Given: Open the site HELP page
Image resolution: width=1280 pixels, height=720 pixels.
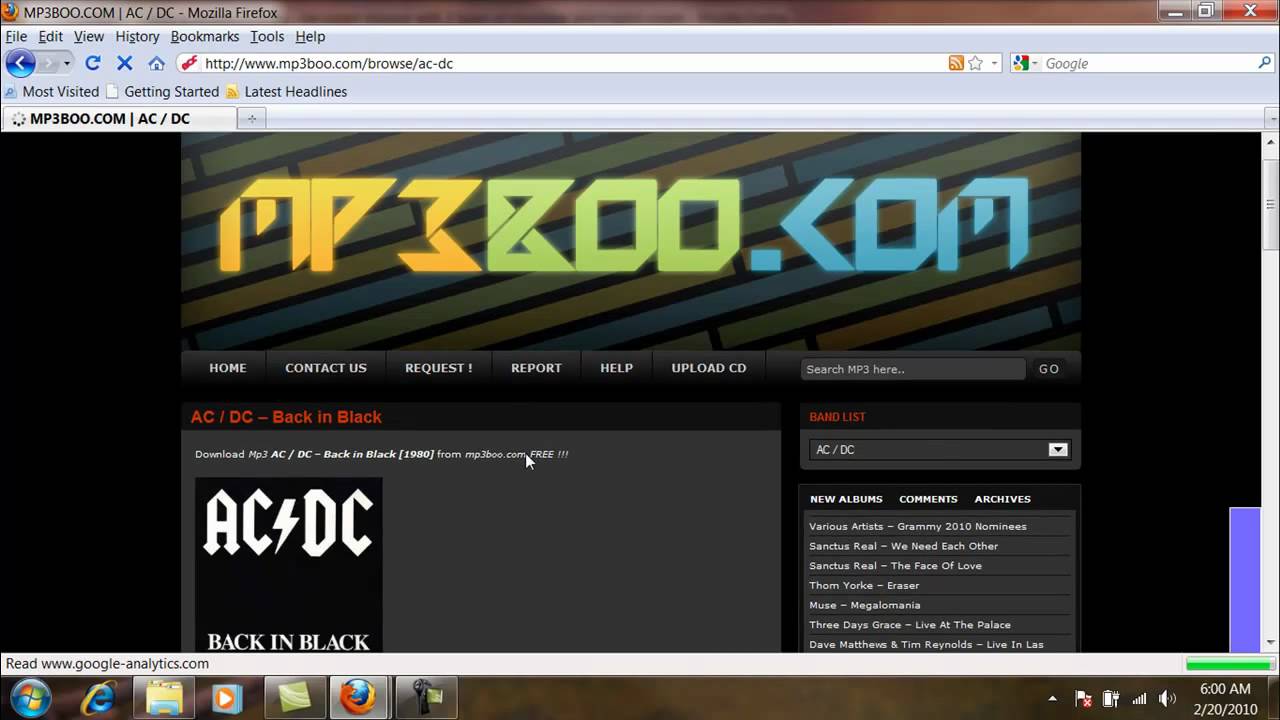Looking at the screenshot, I should [x=616, y=368].
